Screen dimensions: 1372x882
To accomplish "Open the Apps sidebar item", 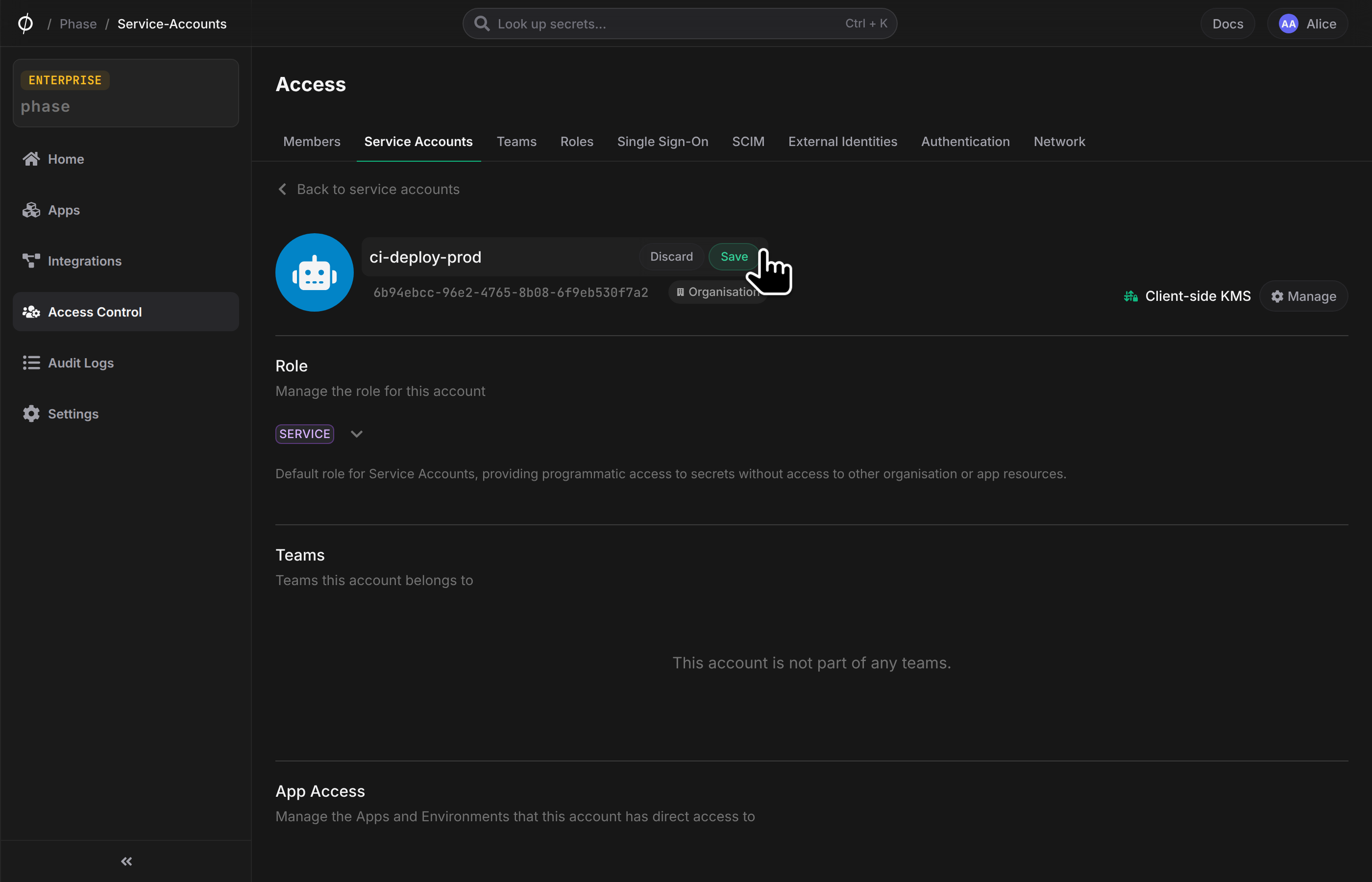I will pos(125,210).
